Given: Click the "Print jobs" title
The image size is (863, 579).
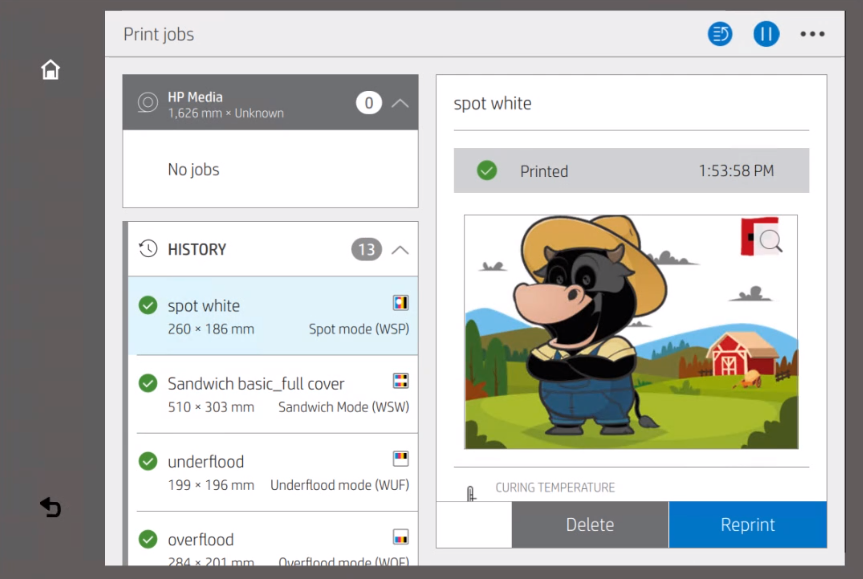Looking at the screenshot, I should 159,35.
